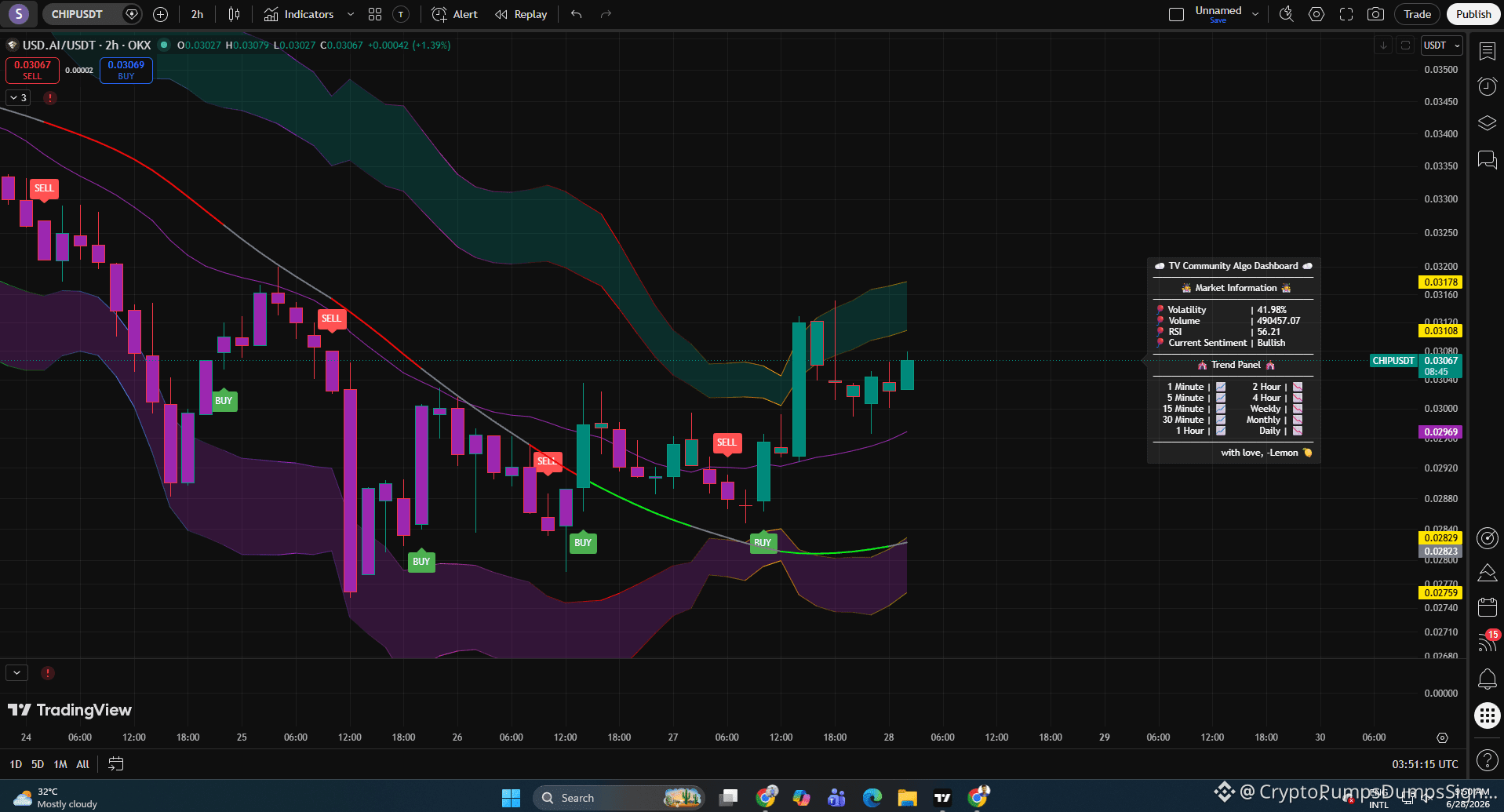Screen dimensions: 1504x812
Task: Open the user profile avatar menu
Action: 19,14
